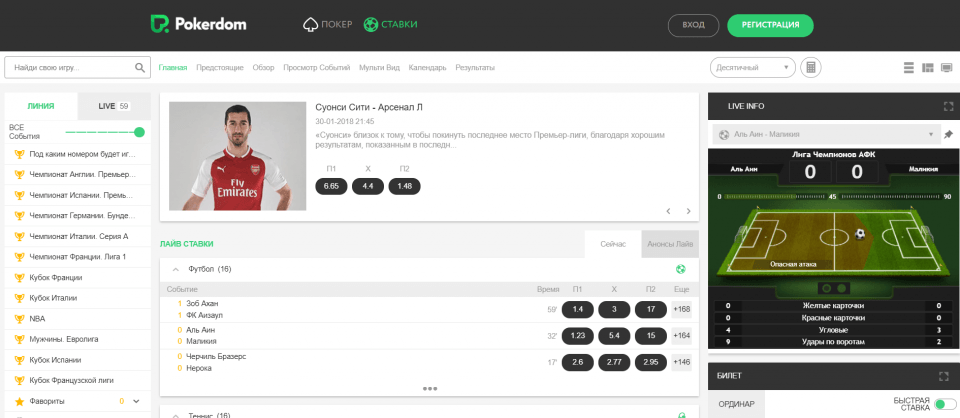960x418 pixels.
Task: Switch to the list layout view icon
Action: [x=908, y=68]
